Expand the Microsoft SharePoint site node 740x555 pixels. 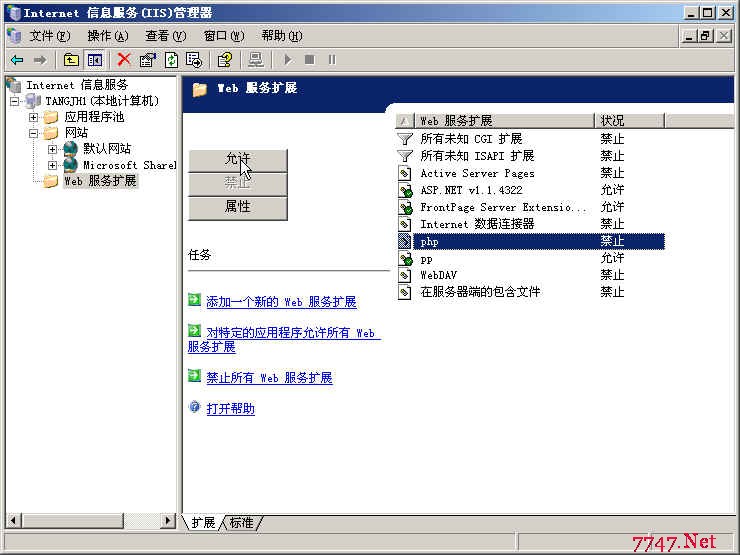pos(52,165)
